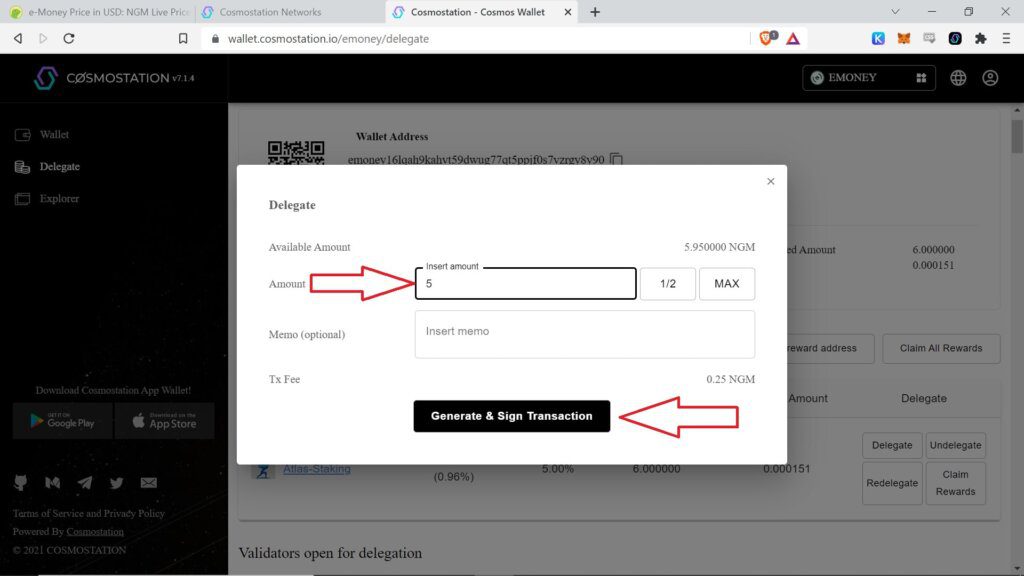
Task: Click the Cosmostation logo icon
Action: 46,78
